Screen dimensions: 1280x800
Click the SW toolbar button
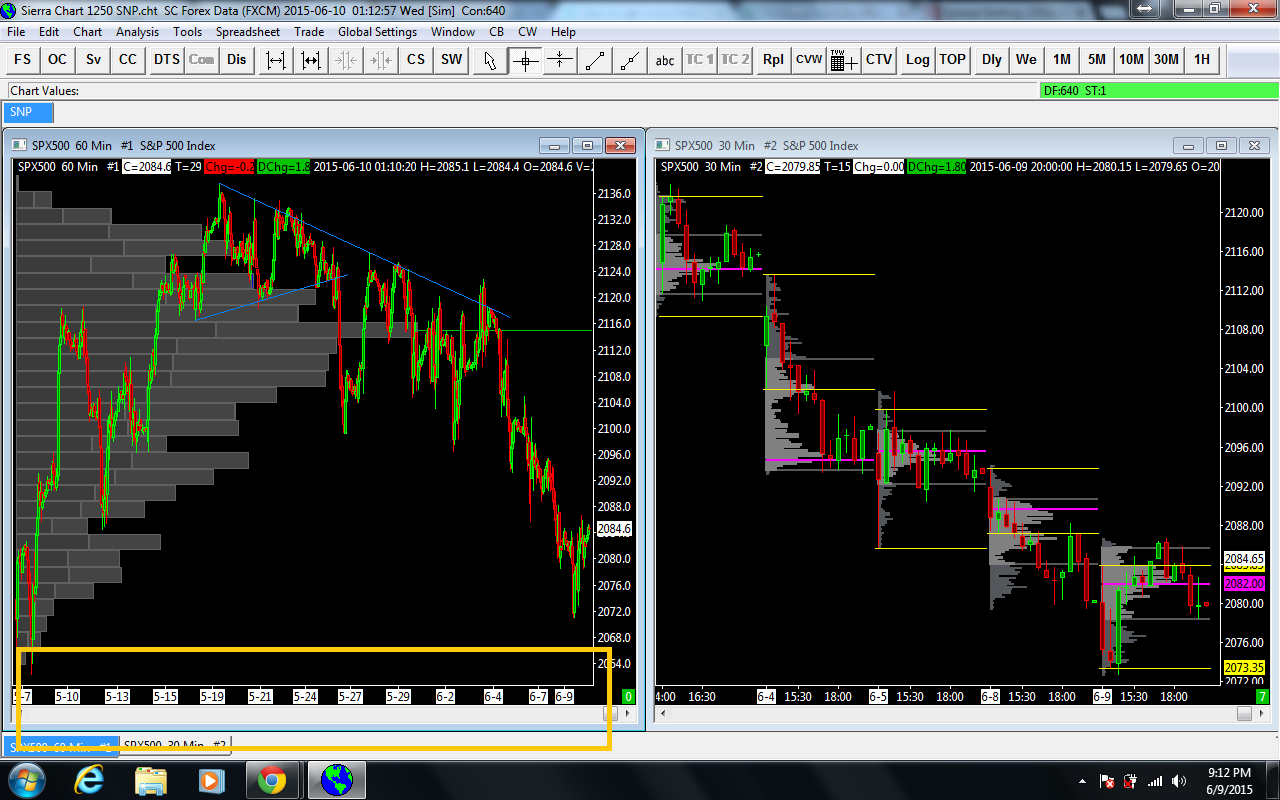(452, 59)
